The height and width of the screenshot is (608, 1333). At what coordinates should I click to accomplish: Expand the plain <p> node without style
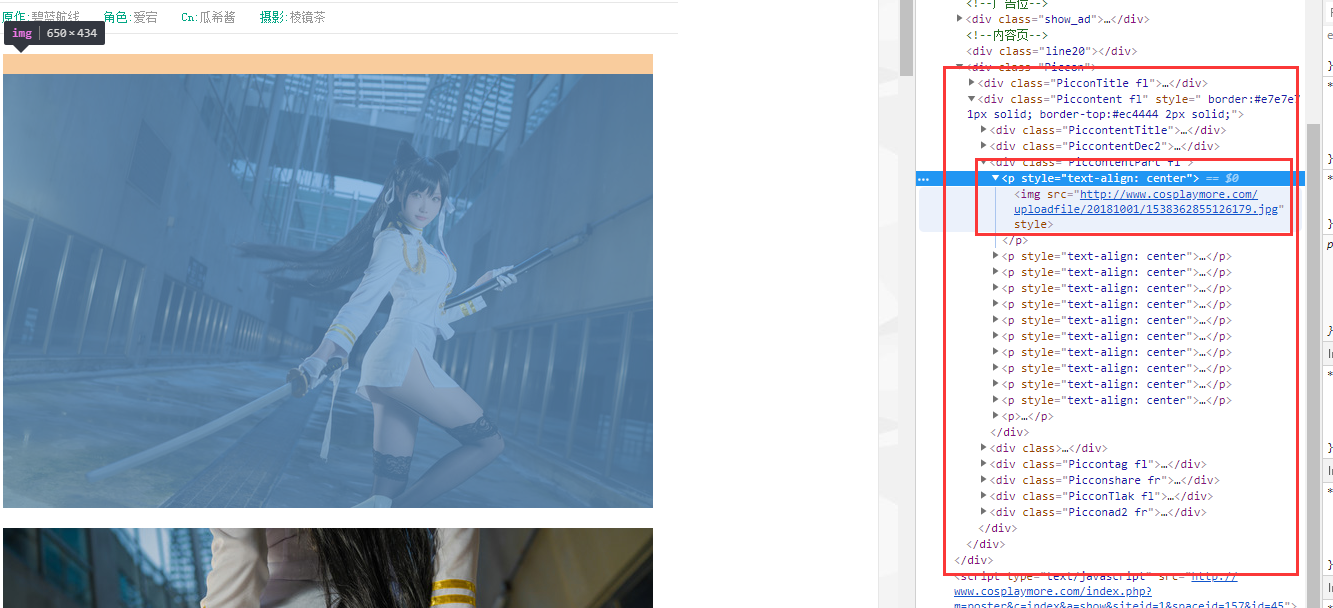(x=996, y=416)
